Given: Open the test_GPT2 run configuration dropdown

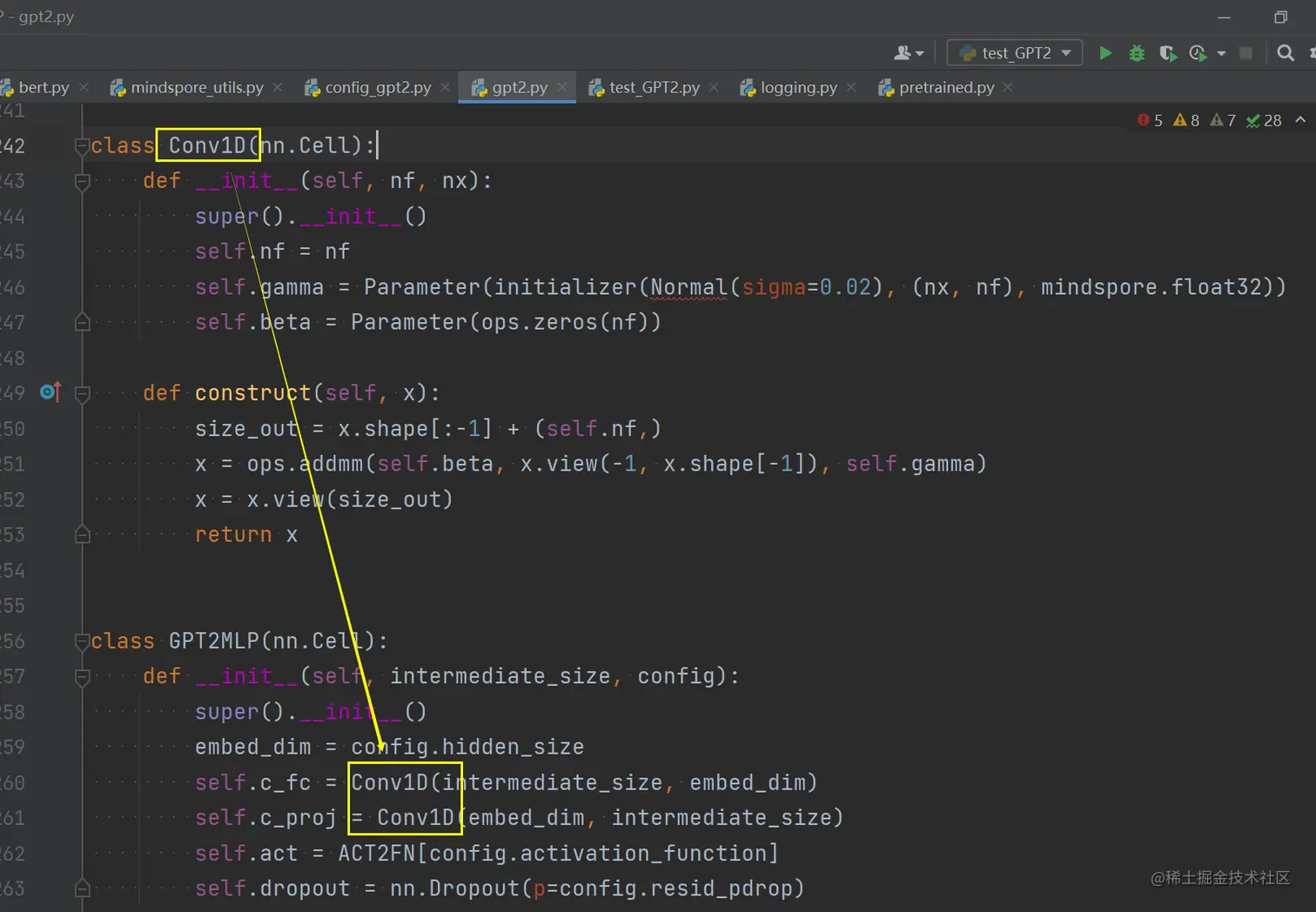Looking at the screenshot, I should pos(1015,53).
